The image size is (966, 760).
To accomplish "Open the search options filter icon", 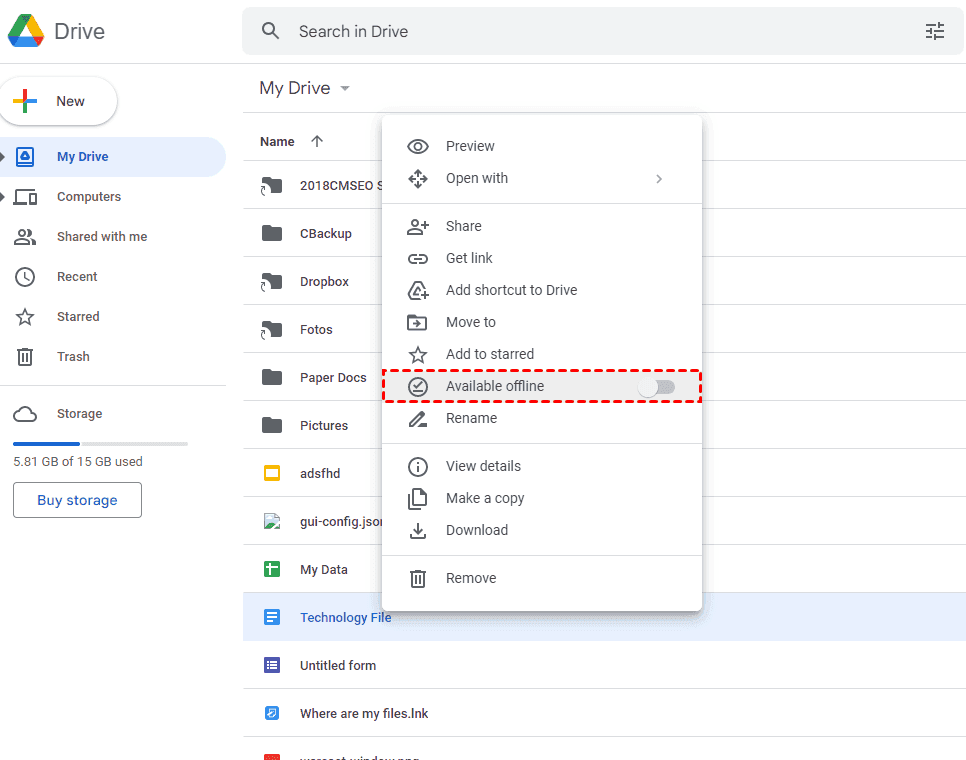I will 935,31.
